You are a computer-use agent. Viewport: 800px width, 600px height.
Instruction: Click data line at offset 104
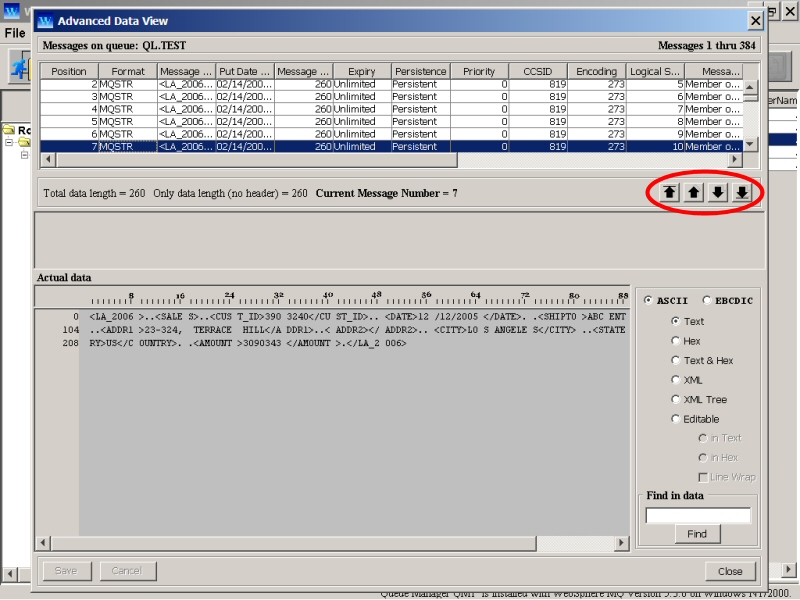click(x=357, y=330)
